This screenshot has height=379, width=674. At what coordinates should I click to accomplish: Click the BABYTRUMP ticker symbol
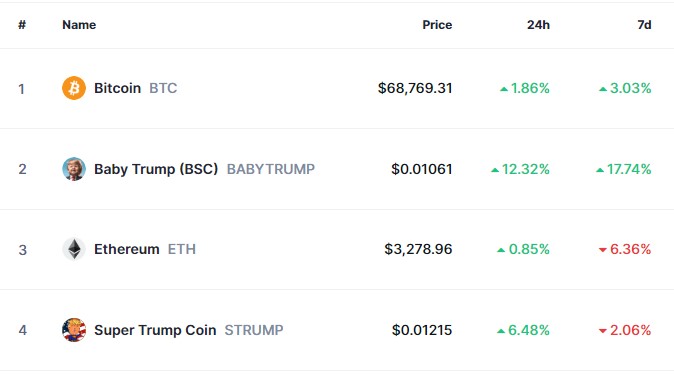271,169
